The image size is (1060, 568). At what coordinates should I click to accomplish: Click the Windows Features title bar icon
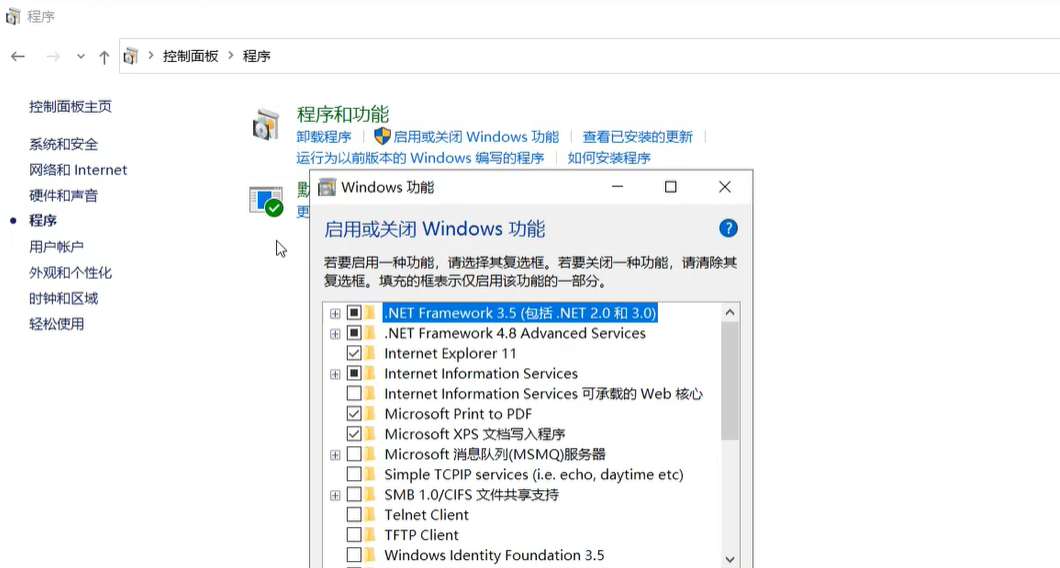[x=327, y=187]
